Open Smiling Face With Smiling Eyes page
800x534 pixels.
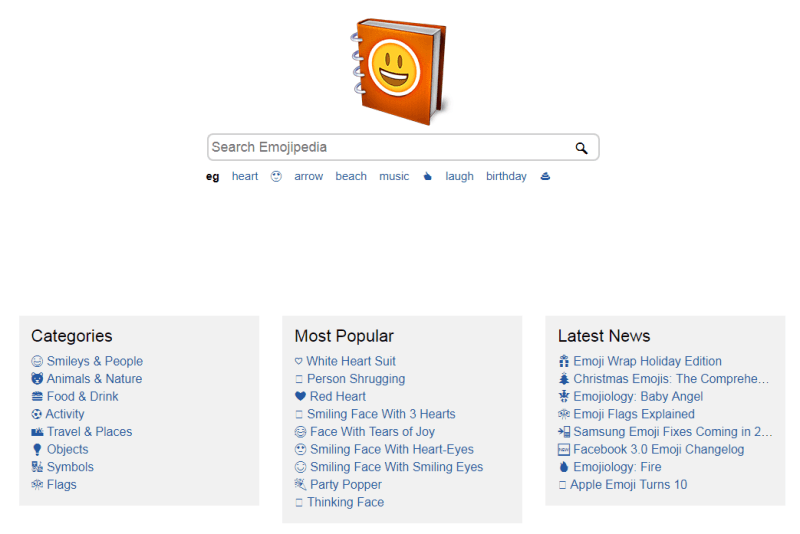tap(396, 467)
